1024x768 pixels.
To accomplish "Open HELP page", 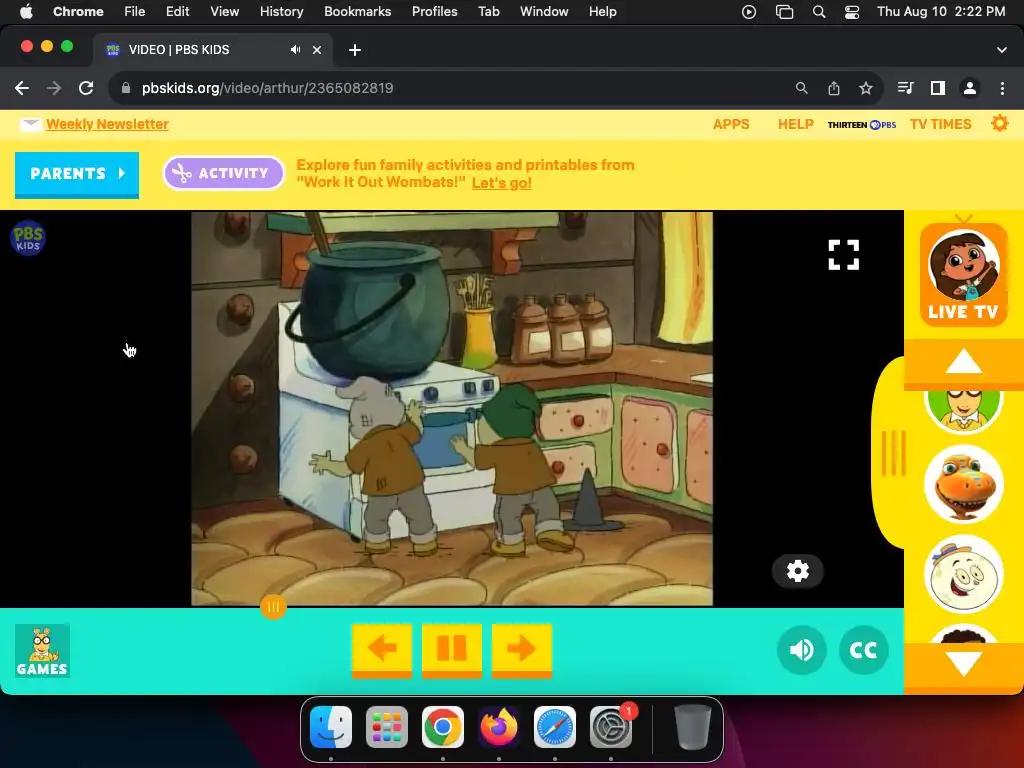I will pos(795,124).
